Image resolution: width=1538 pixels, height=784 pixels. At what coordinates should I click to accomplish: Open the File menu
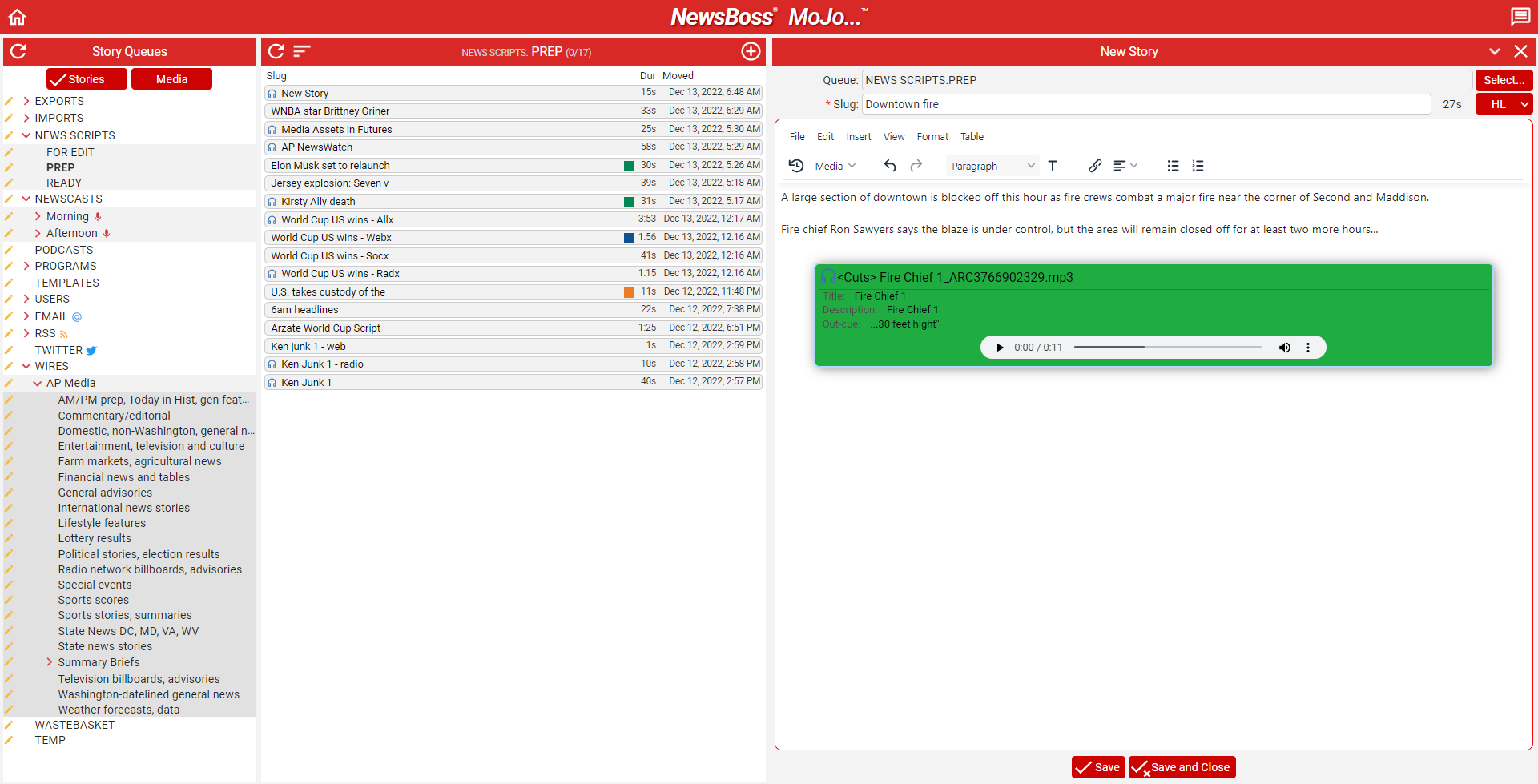tap(797, 137)
